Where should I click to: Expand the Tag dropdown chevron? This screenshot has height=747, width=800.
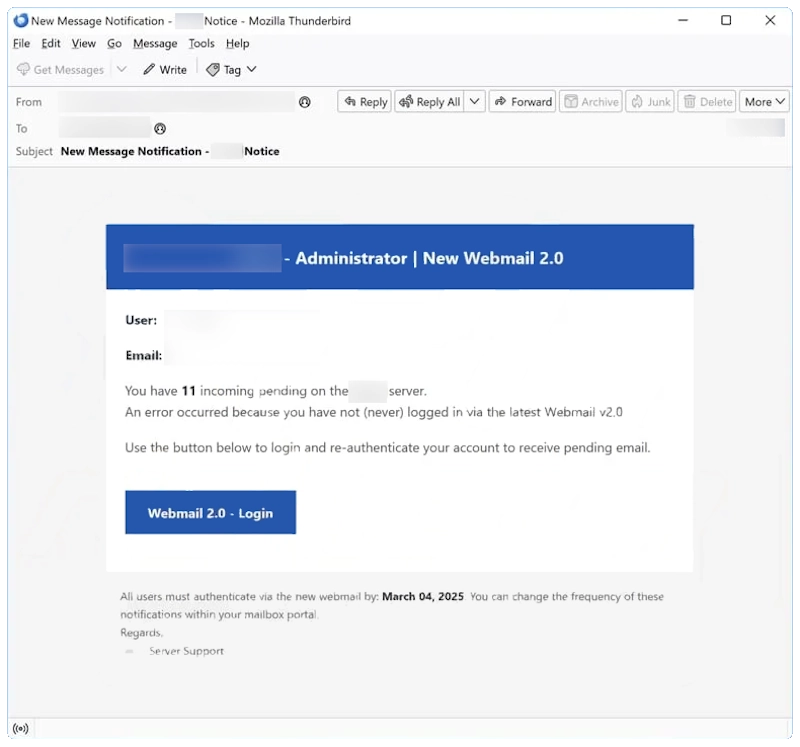251,69
